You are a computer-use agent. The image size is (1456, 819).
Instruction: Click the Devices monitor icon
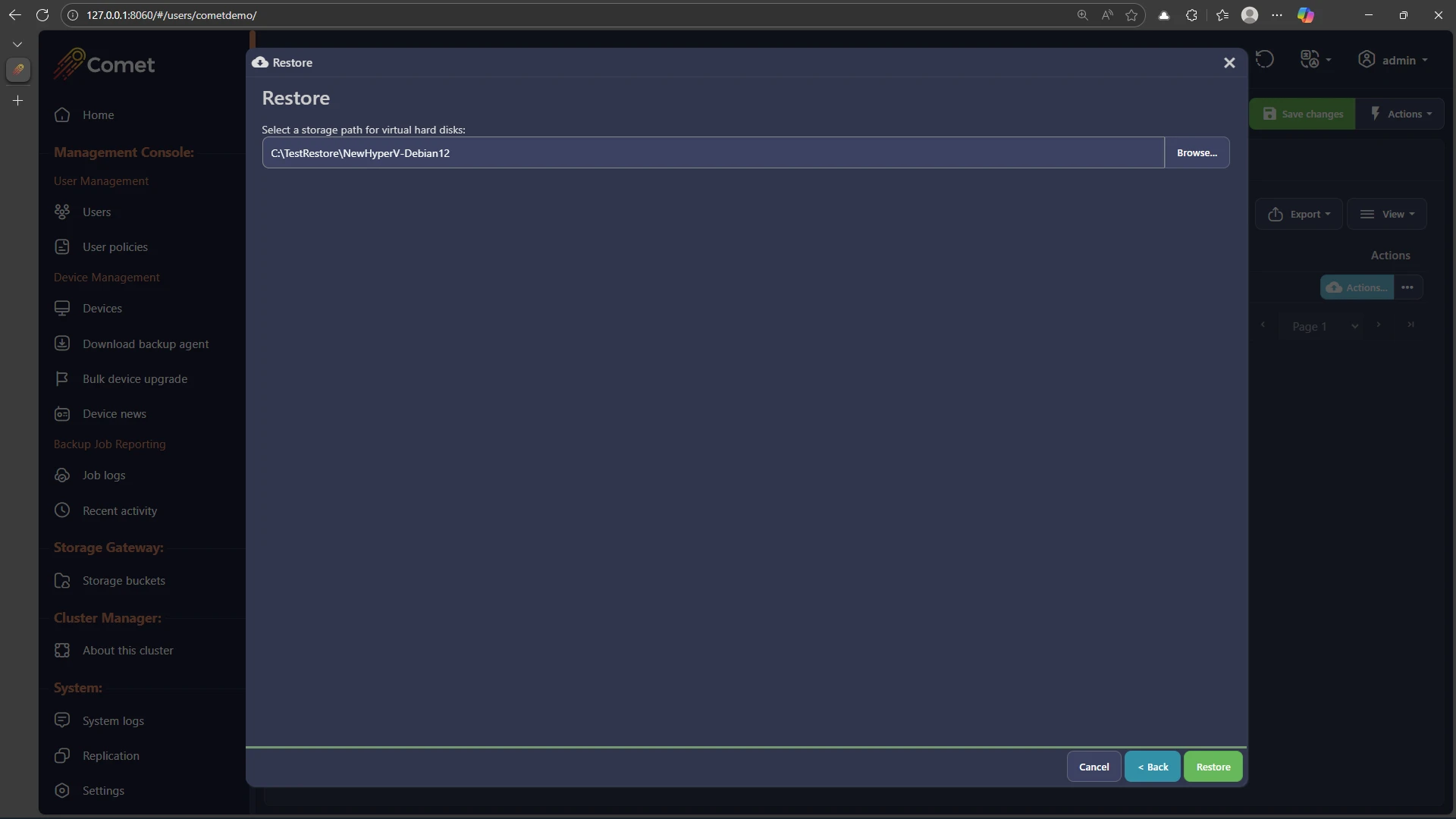click(62, 308)
